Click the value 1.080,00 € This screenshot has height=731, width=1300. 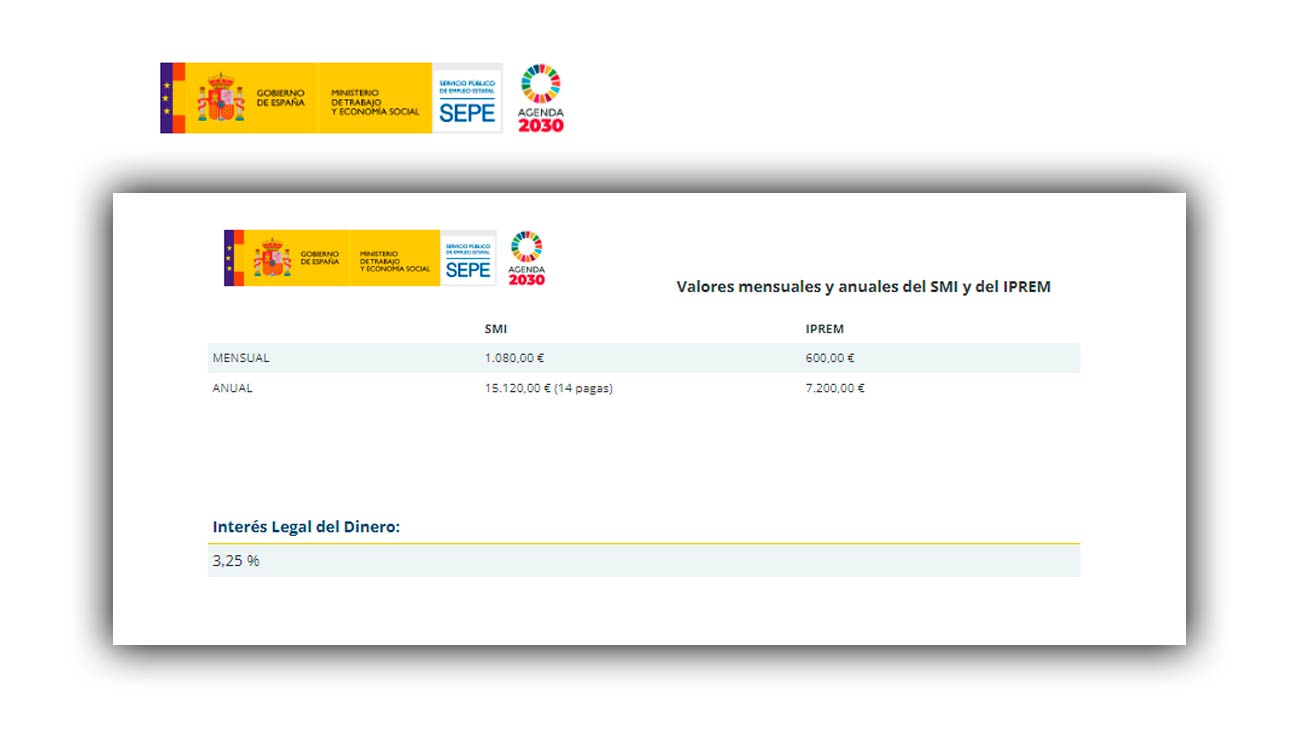point(514,358)
